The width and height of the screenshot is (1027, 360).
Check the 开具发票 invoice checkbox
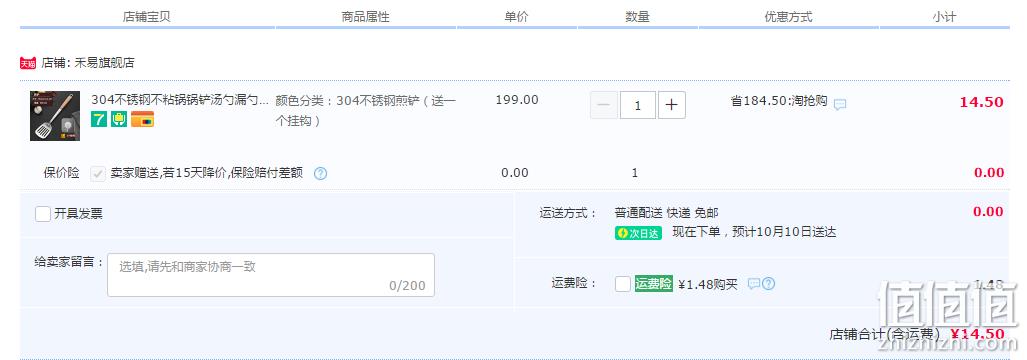click(43, 214)
